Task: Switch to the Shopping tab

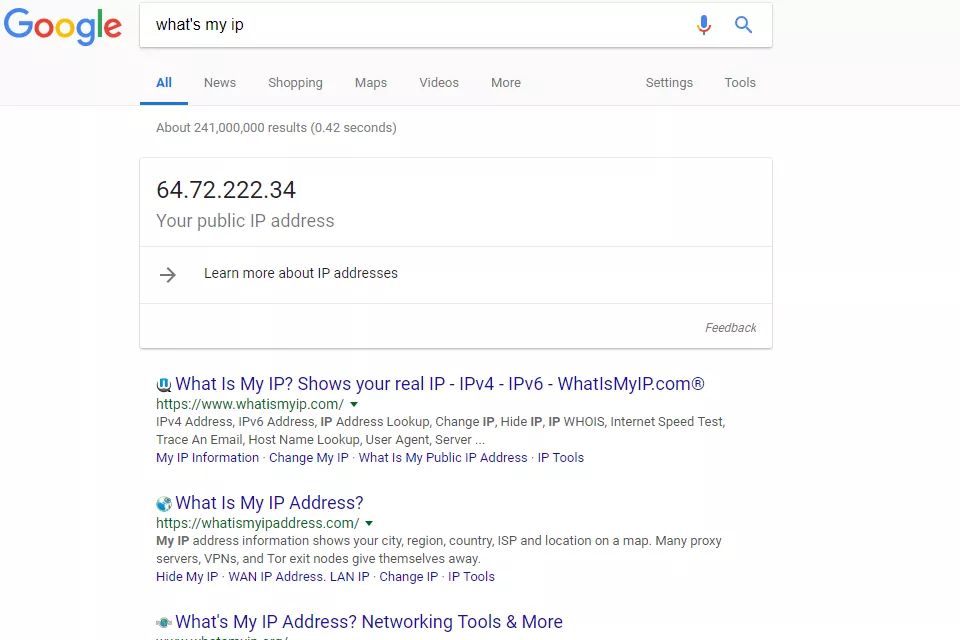Action: point(295,83)
